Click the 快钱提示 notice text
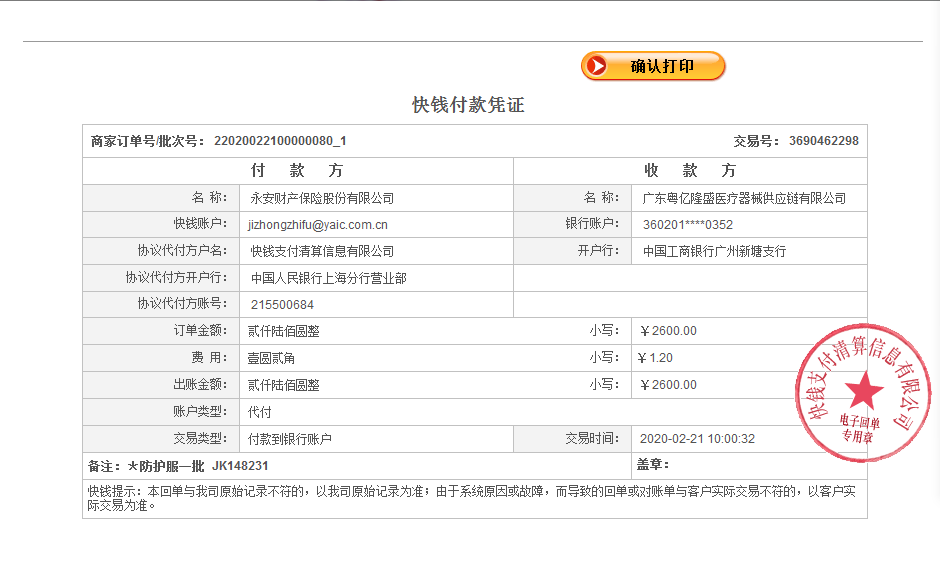The image size is (940, 561). [470, 498]
